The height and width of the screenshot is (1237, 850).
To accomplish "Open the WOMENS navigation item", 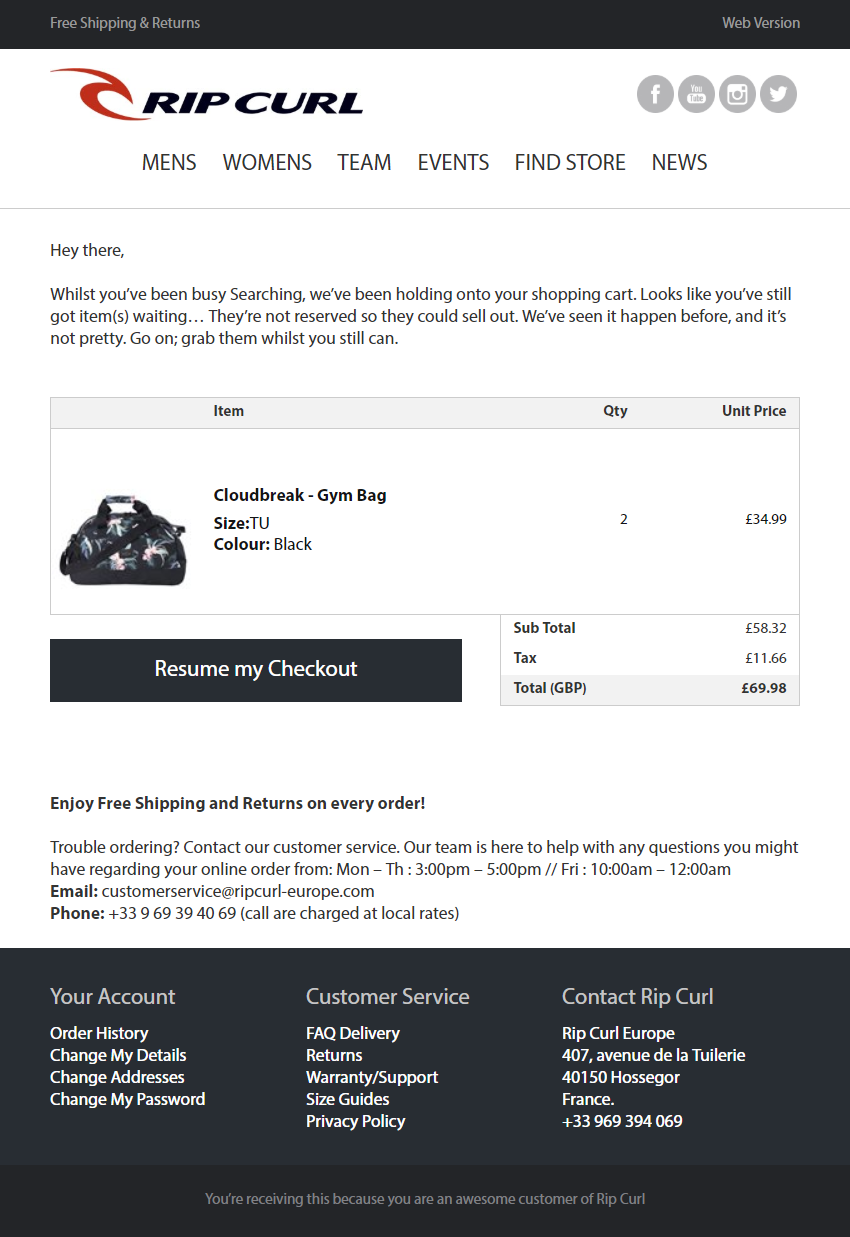I will pos(267,162).
